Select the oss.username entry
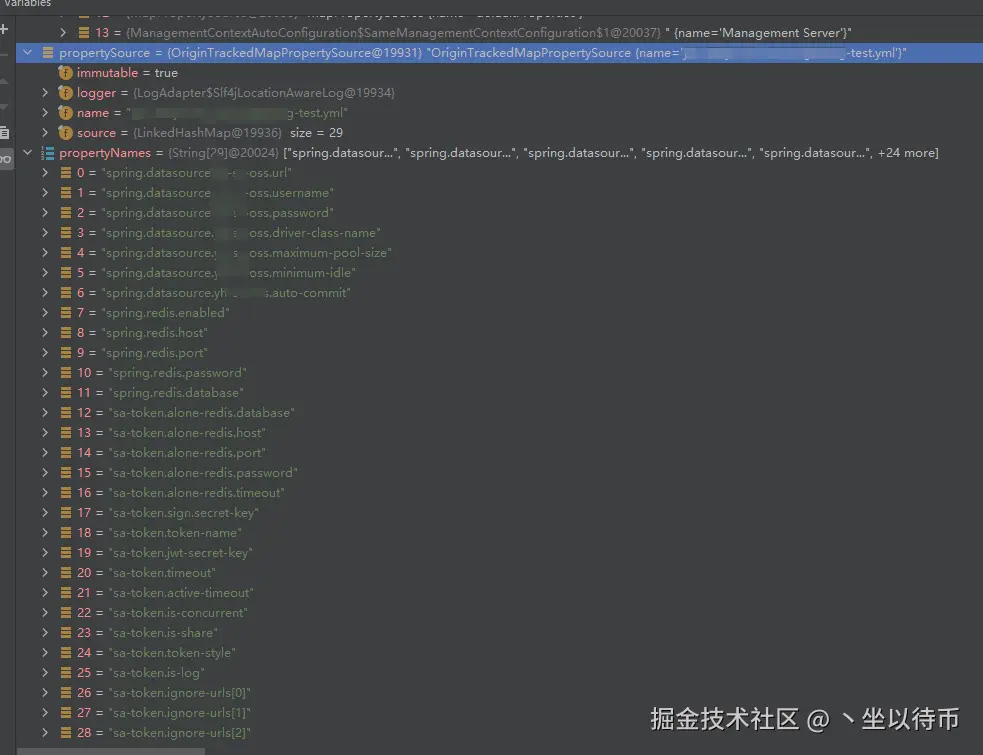 [205, 193]
